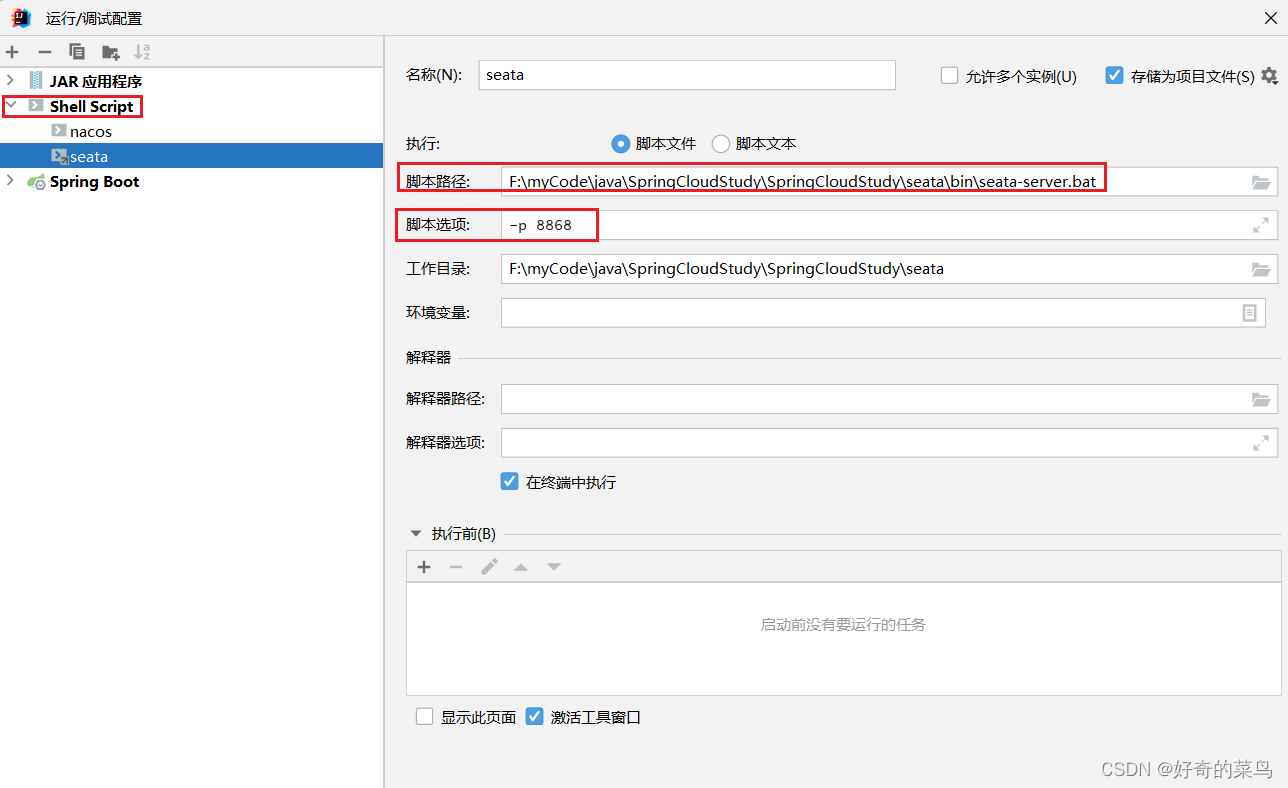Click inside the 名称 input field
This screenshot has width=1288, height=788.
click(x=687, y=75)
